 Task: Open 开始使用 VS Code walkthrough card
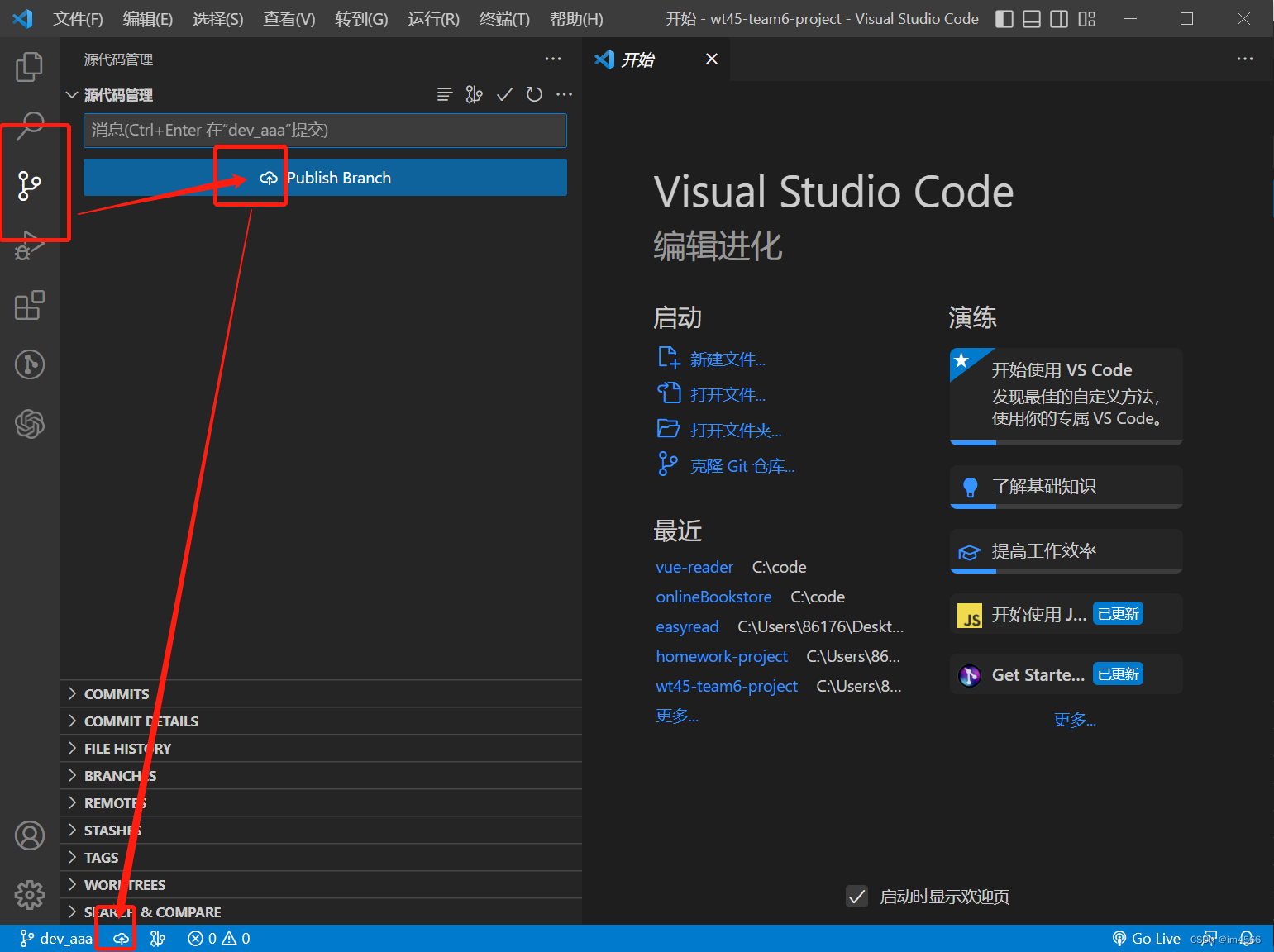coord(1066,396)
